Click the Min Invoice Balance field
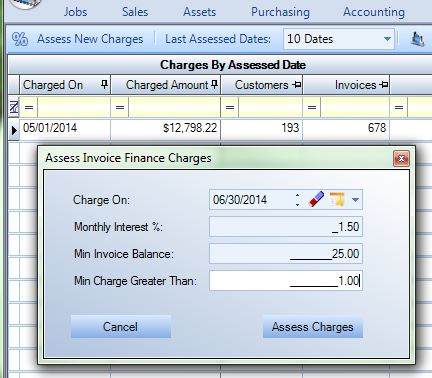The image size is (432, 378). coord(286,254)
